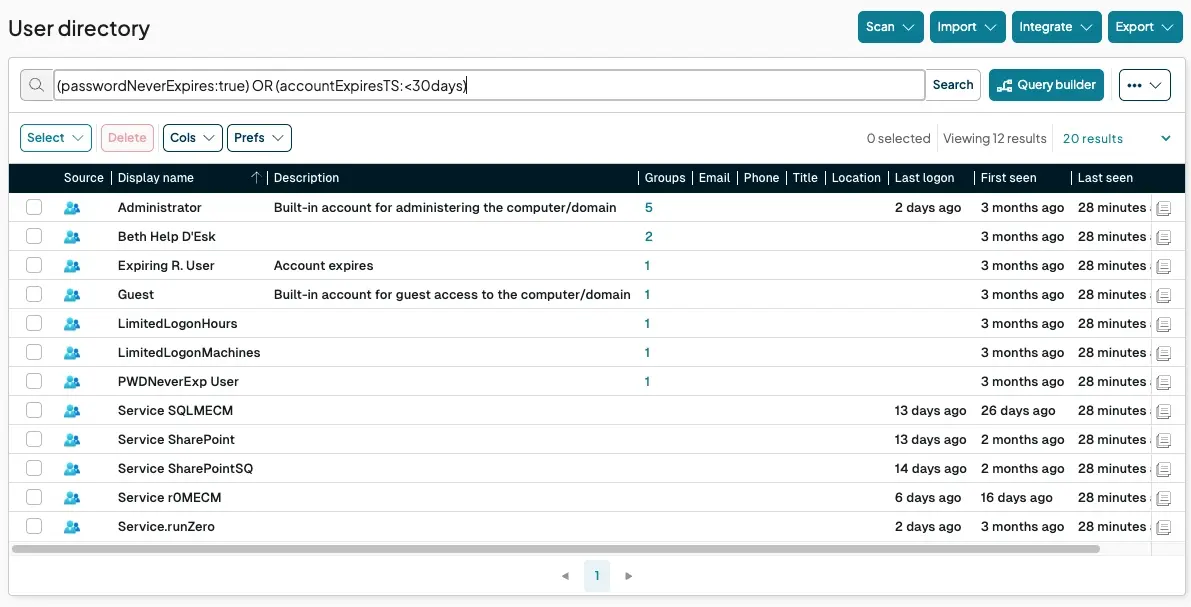Image resolution: width=1191 pixels, height=607 pixels.
Task: Click the source icon for Administrator
Action: [71, 208]
